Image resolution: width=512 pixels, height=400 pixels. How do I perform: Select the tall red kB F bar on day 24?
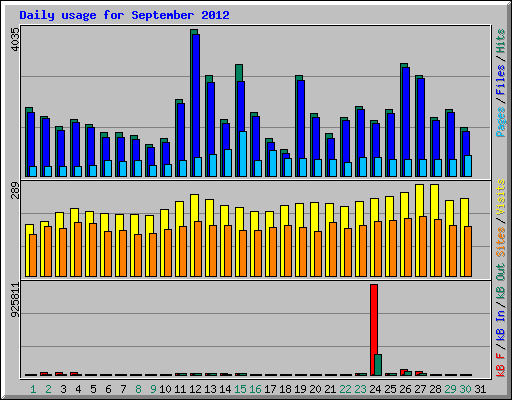374,330
